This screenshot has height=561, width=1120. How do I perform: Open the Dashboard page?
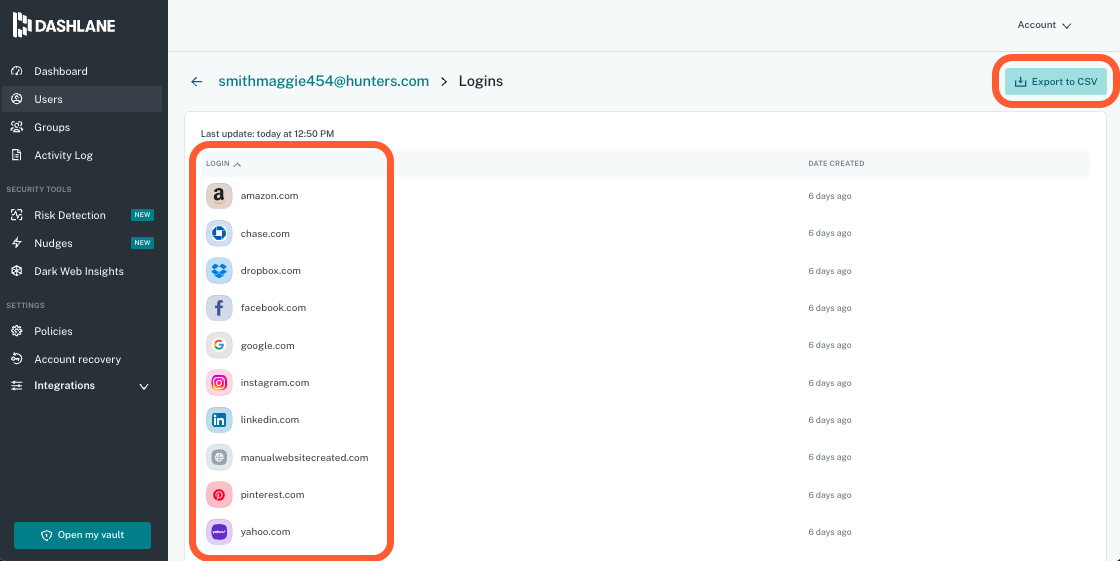[60, 72]
